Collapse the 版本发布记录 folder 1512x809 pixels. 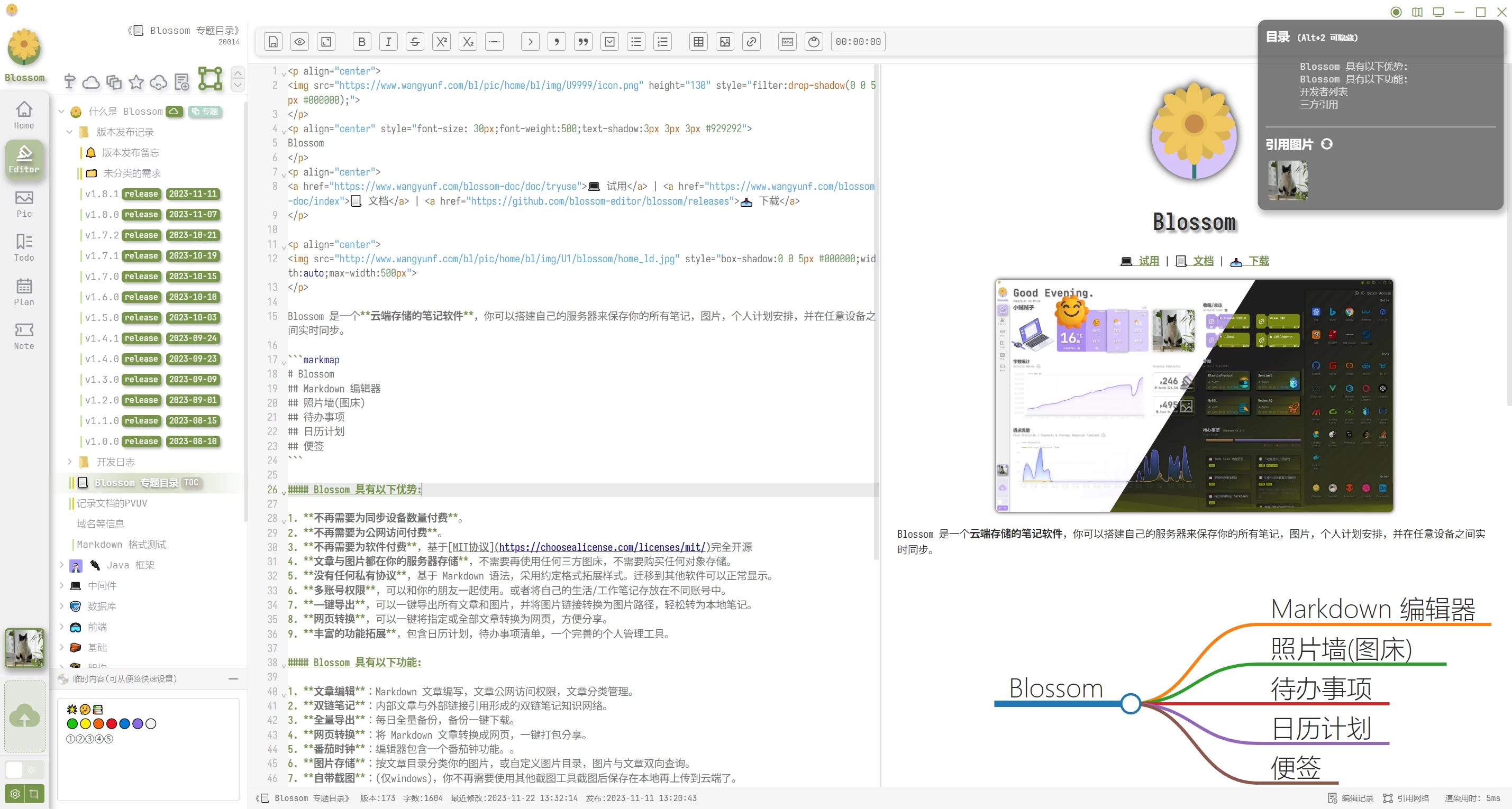point(69,132)
